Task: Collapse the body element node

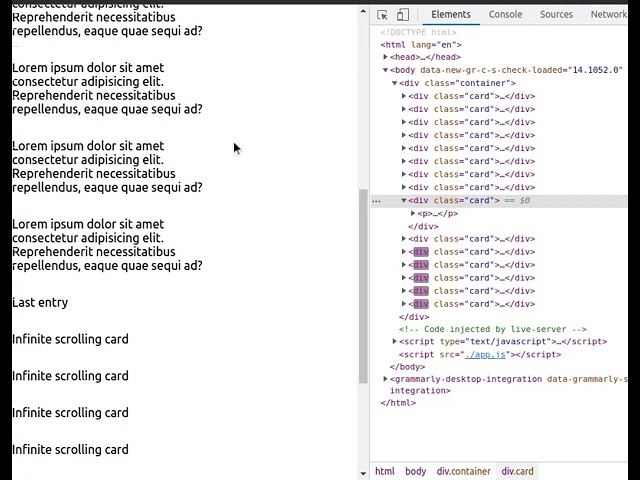Action: 385,70
